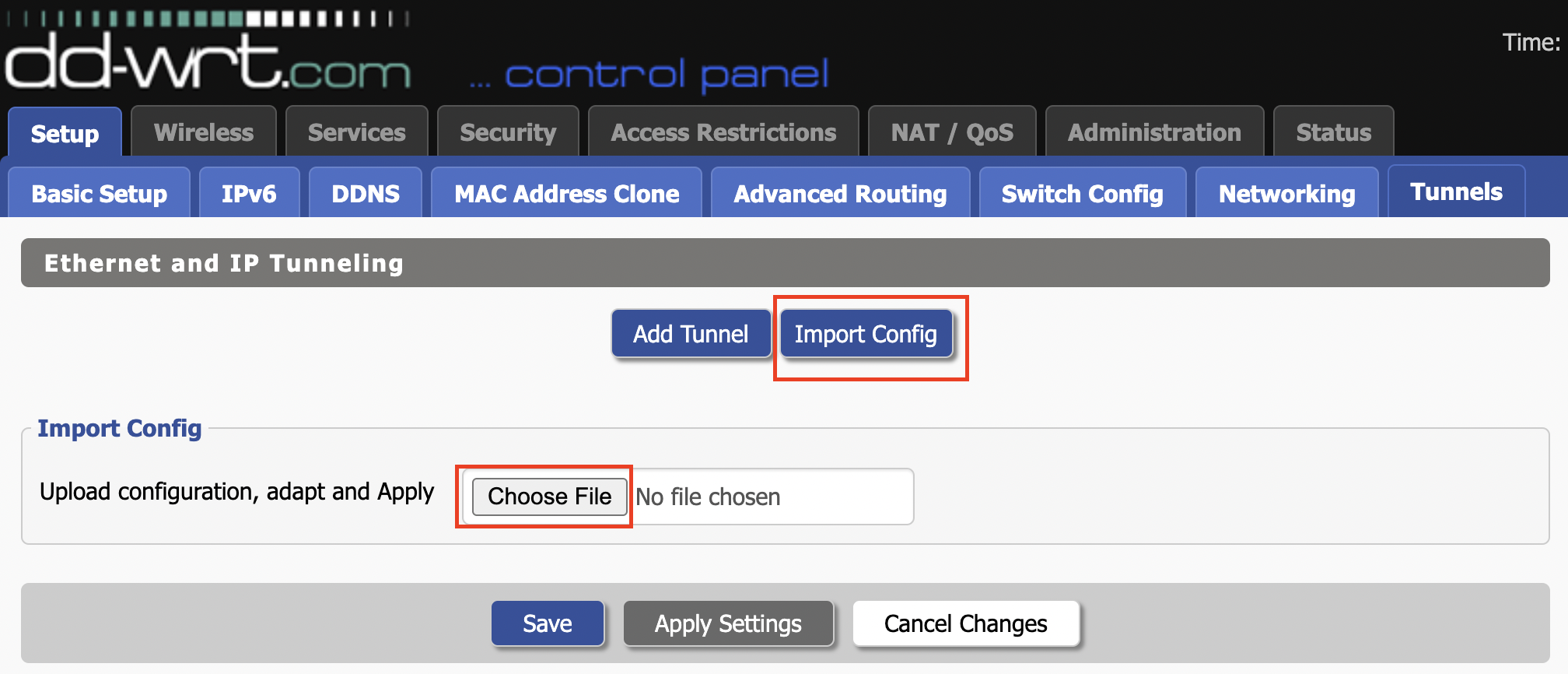1568x674 pixels.
Task: Open the Basic Setup subtab
Action: point(99,194)
